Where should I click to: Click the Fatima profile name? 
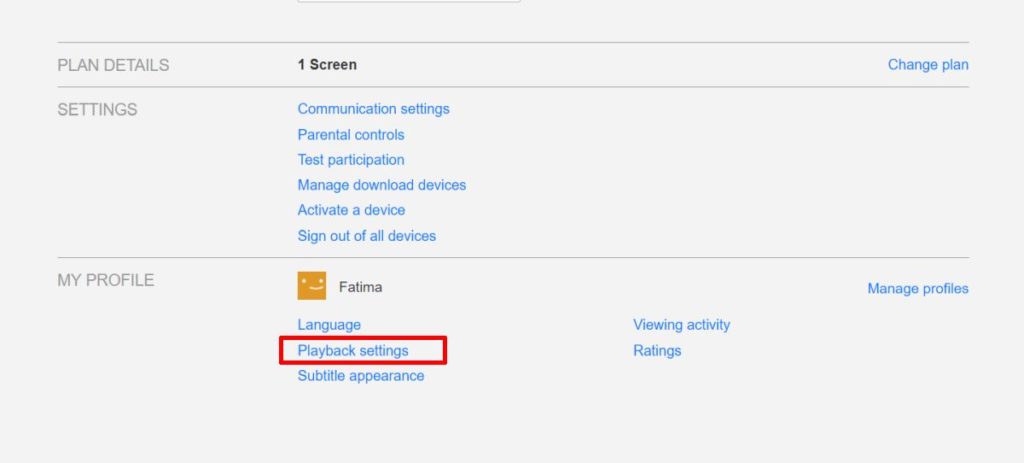pyautogui.click(x=360, y=287)
